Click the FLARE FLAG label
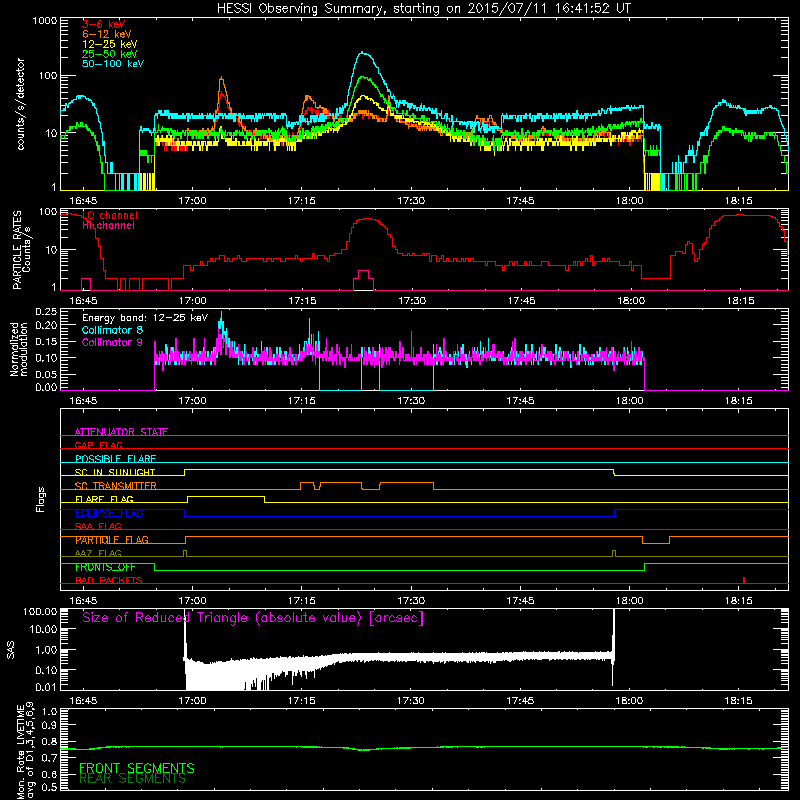 coord(104,499)
